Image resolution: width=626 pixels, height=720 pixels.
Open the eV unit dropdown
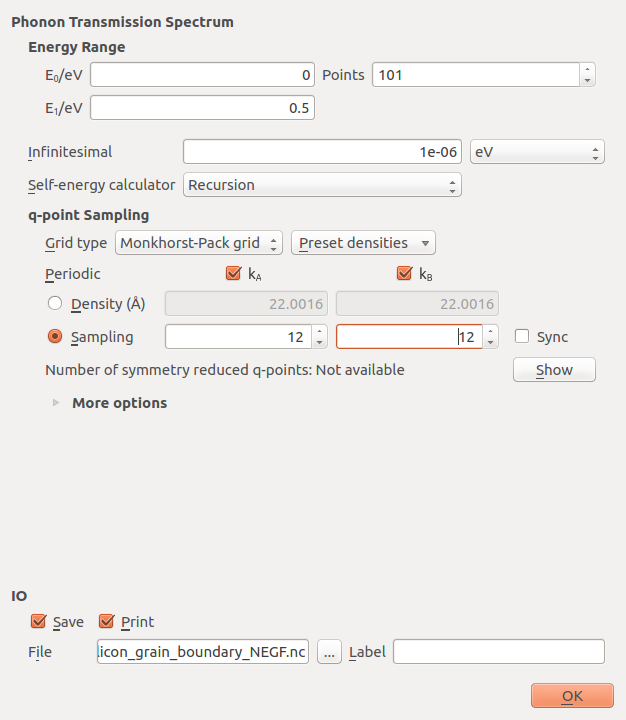537,152
